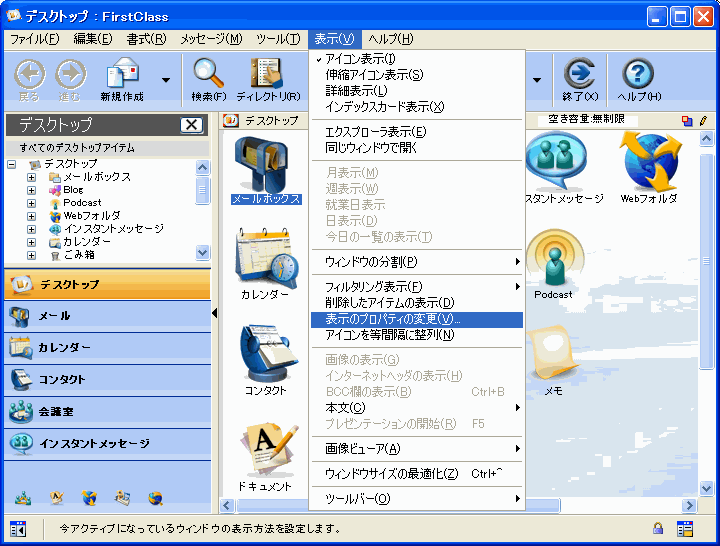The image size is (720, 546).
Task: Click the 新規作成 (New) toolbar icon
Action: click(125, 76)
